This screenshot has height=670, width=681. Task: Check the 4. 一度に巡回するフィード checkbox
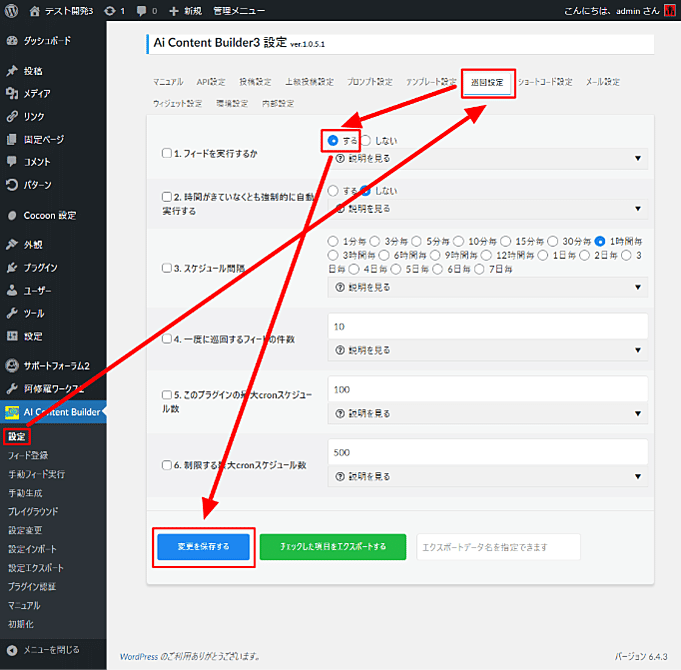click(167, 339)
